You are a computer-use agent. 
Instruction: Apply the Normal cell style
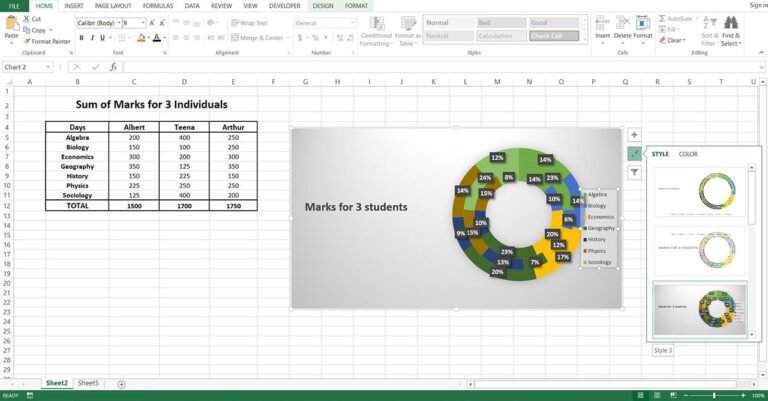coord(449,23)
